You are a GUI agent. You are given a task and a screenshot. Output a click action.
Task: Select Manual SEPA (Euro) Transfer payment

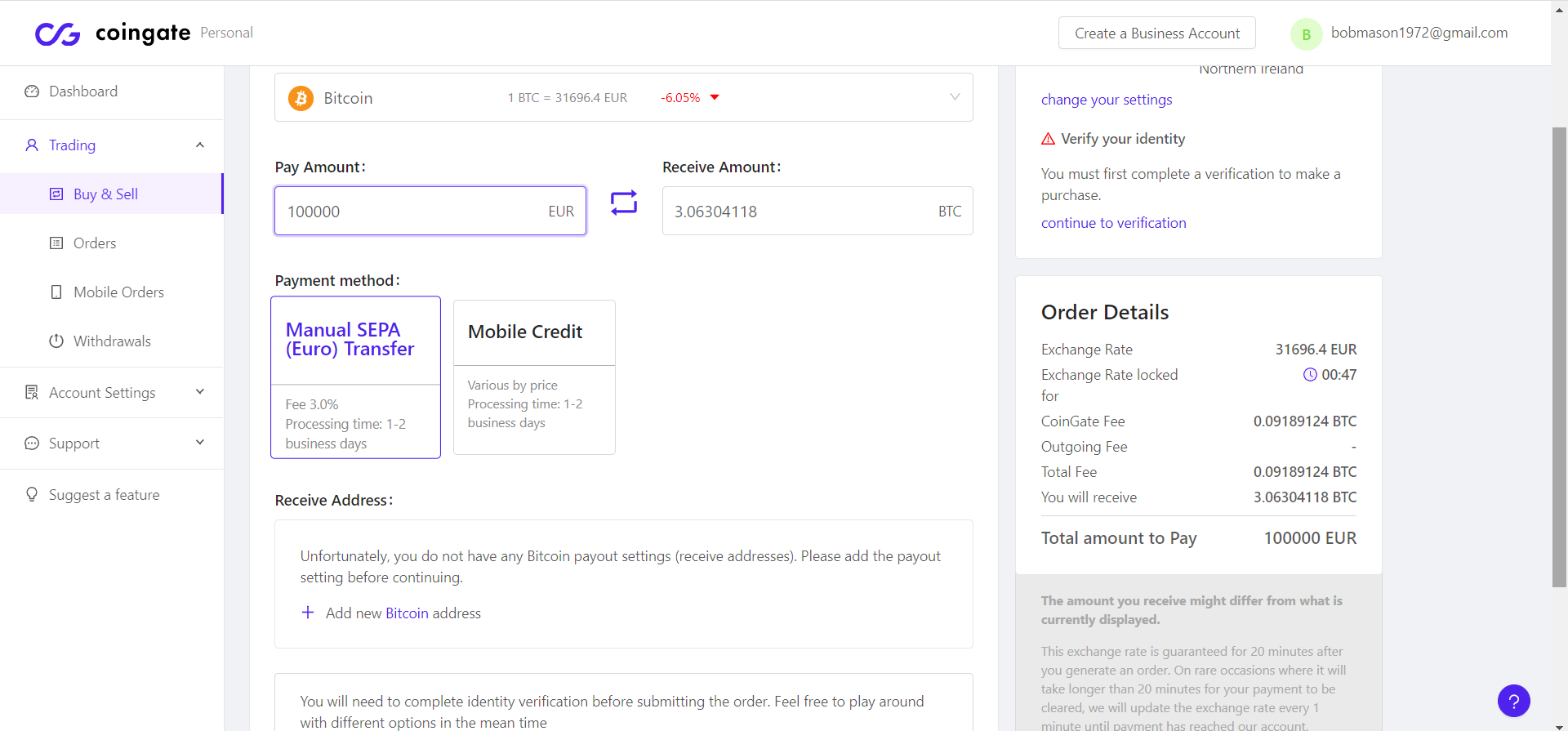click(355, 377)
